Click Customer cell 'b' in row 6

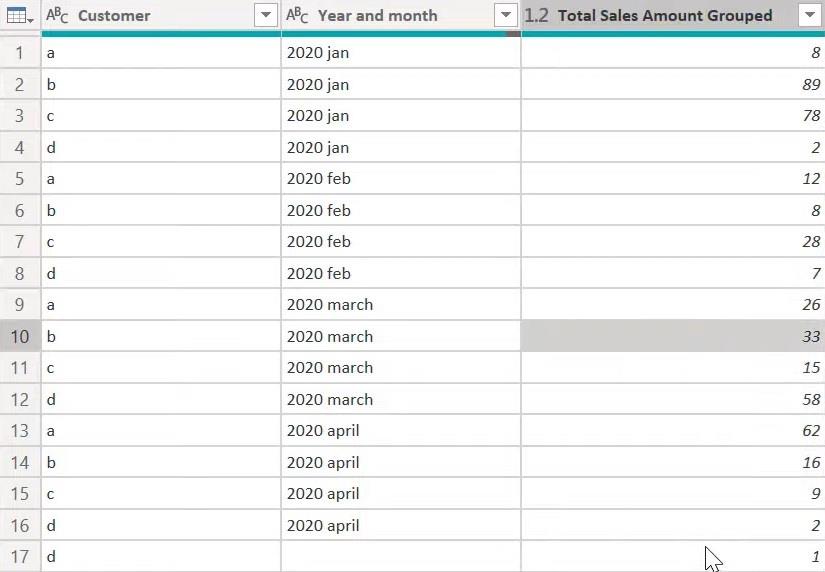(x=161, y=210)
